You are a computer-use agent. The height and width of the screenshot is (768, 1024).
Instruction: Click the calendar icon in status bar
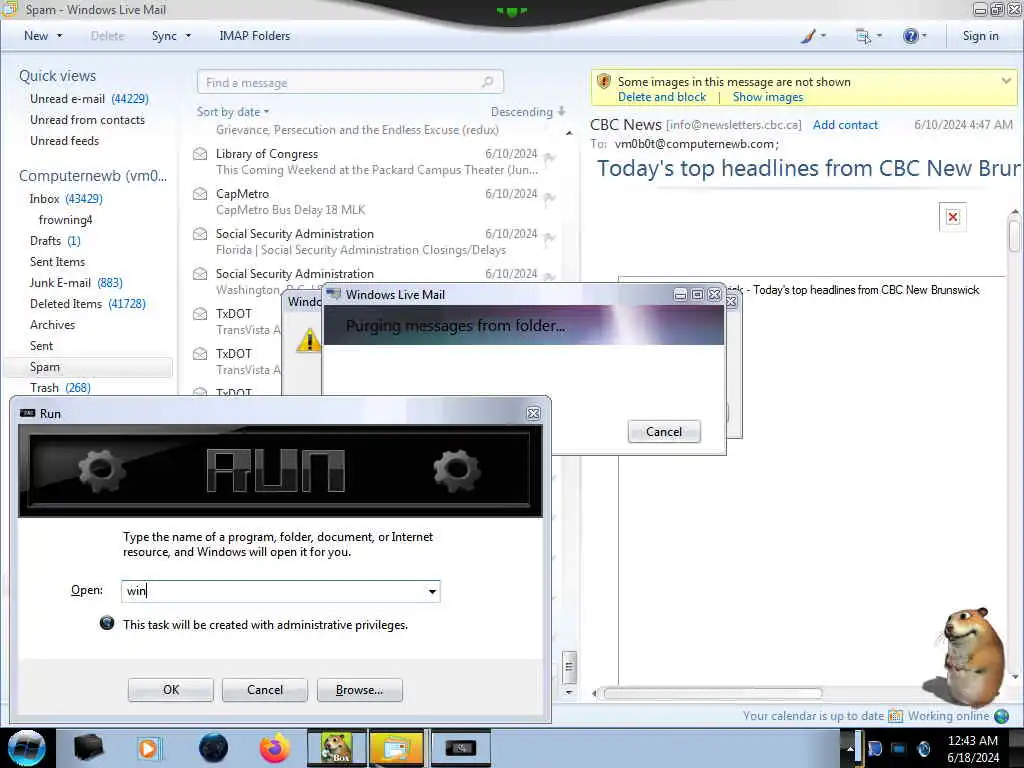[895, 716]
